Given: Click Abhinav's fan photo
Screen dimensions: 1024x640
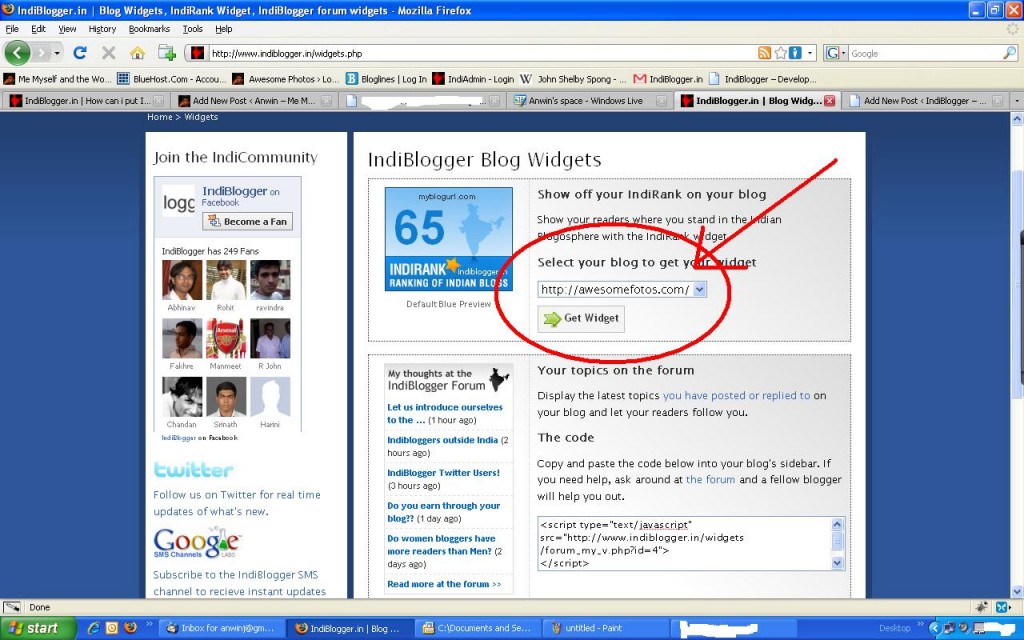Looking at the screenshot, I should 182,280.
